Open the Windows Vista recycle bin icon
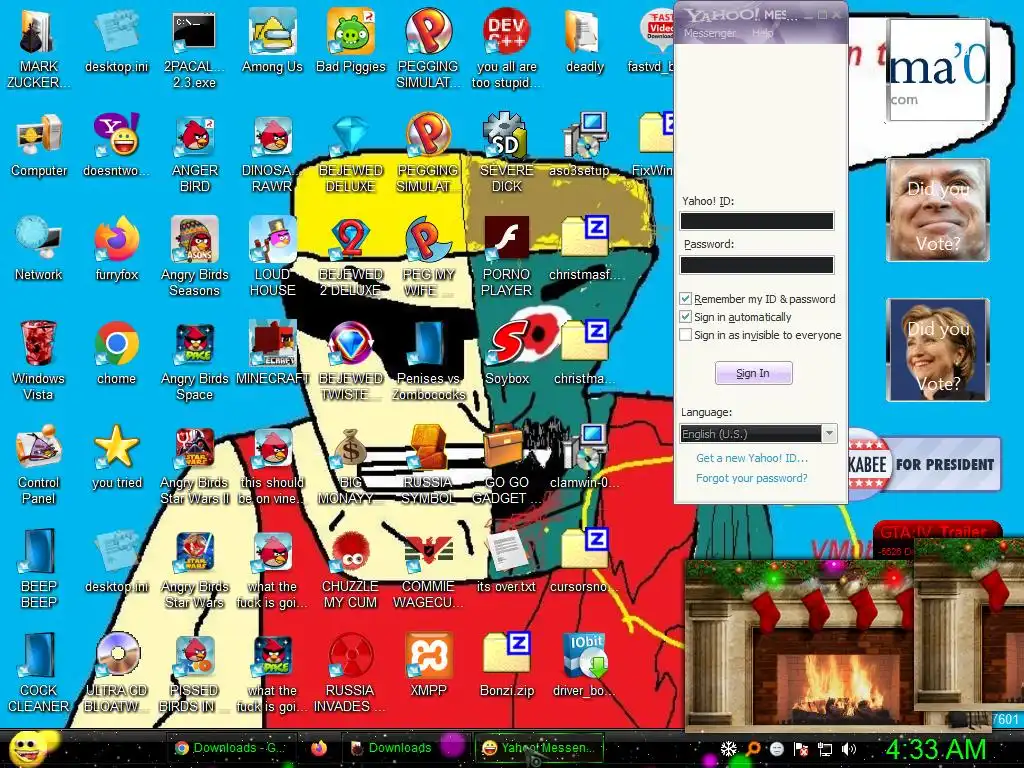The image size is (1024, 768). 39,359
